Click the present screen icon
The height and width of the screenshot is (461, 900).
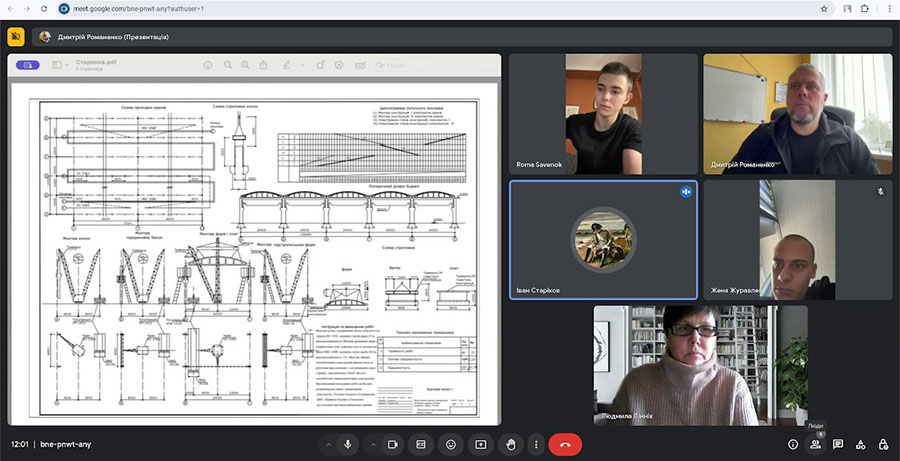(481, 444)
